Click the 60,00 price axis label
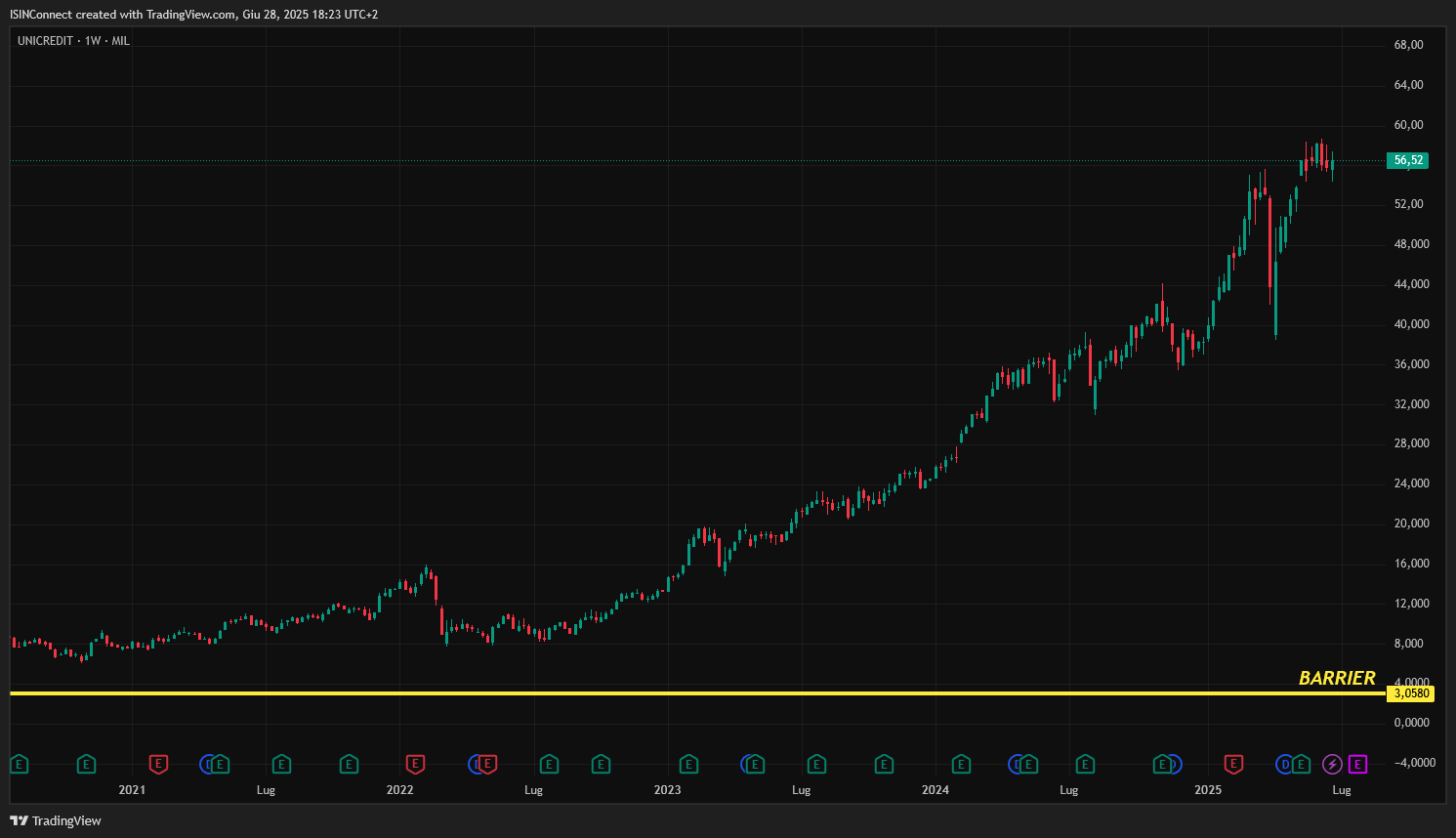The image size is (1456, 838). (1408, 125)
